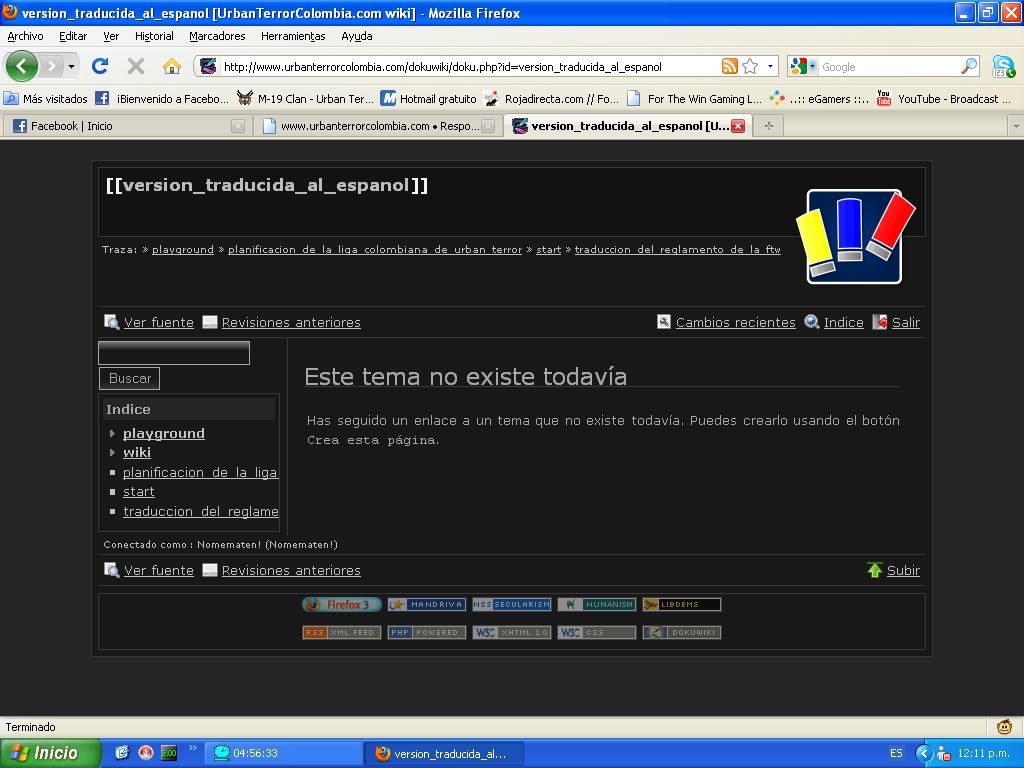Click the RSS XML Feed footer badge
1024x768 pixels.
342,633
